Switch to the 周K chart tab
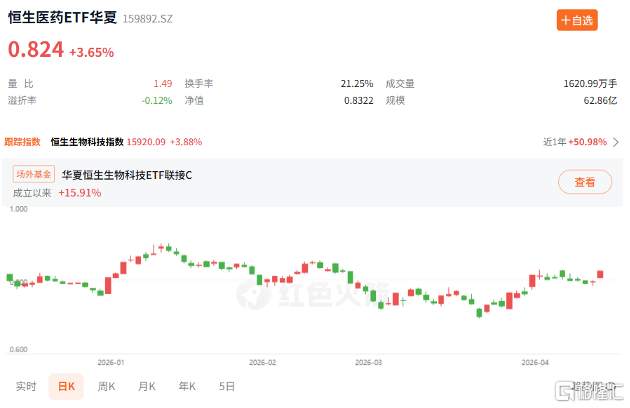Viewport: 630px width, 408px height. tap(106, 386)
